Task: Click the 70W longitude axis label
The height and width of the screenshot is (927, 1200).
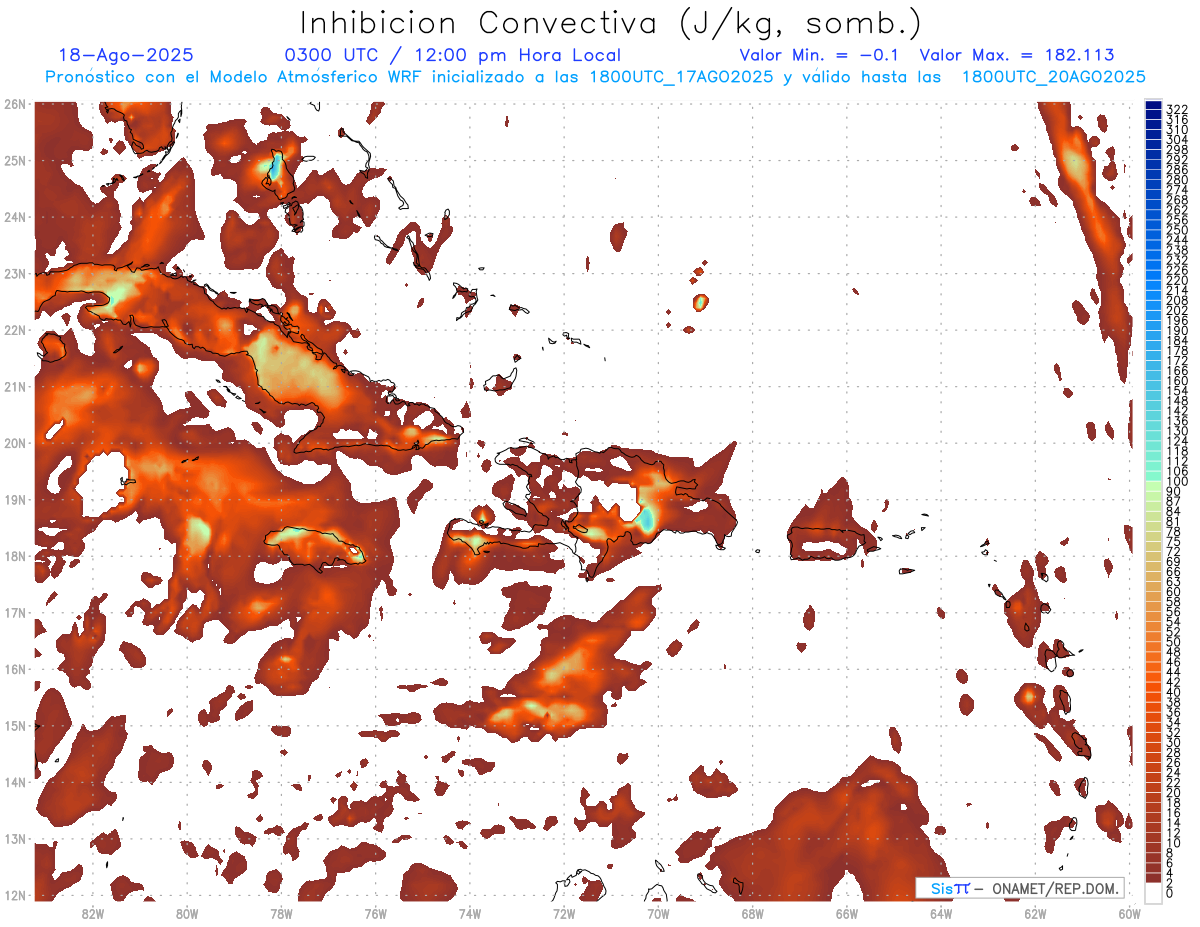Action: tap(658, 913)
